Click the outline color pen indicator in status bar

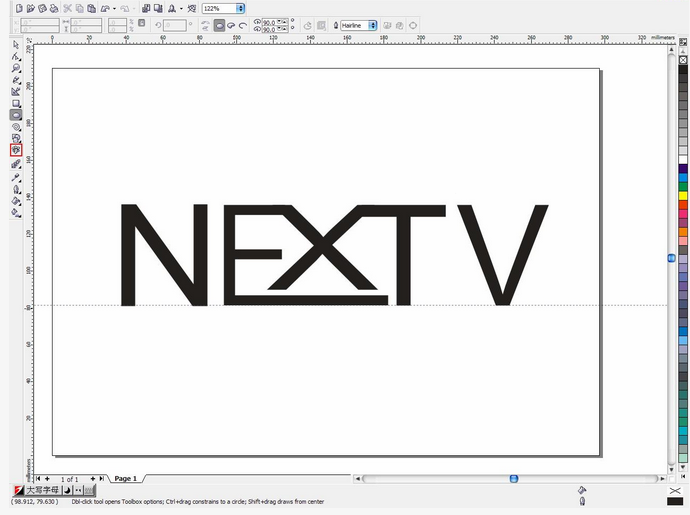pos(583,501)
